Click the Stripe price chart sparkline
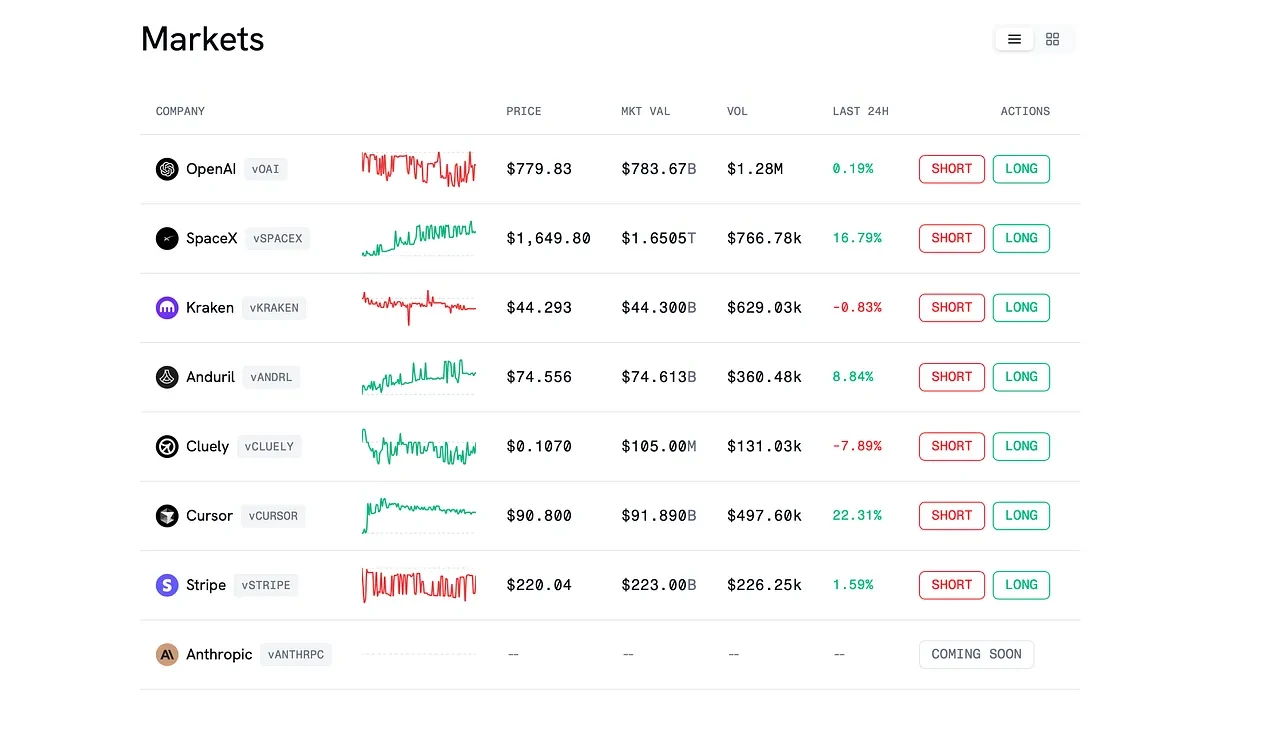1272x745 pixels. click(418, 584)
